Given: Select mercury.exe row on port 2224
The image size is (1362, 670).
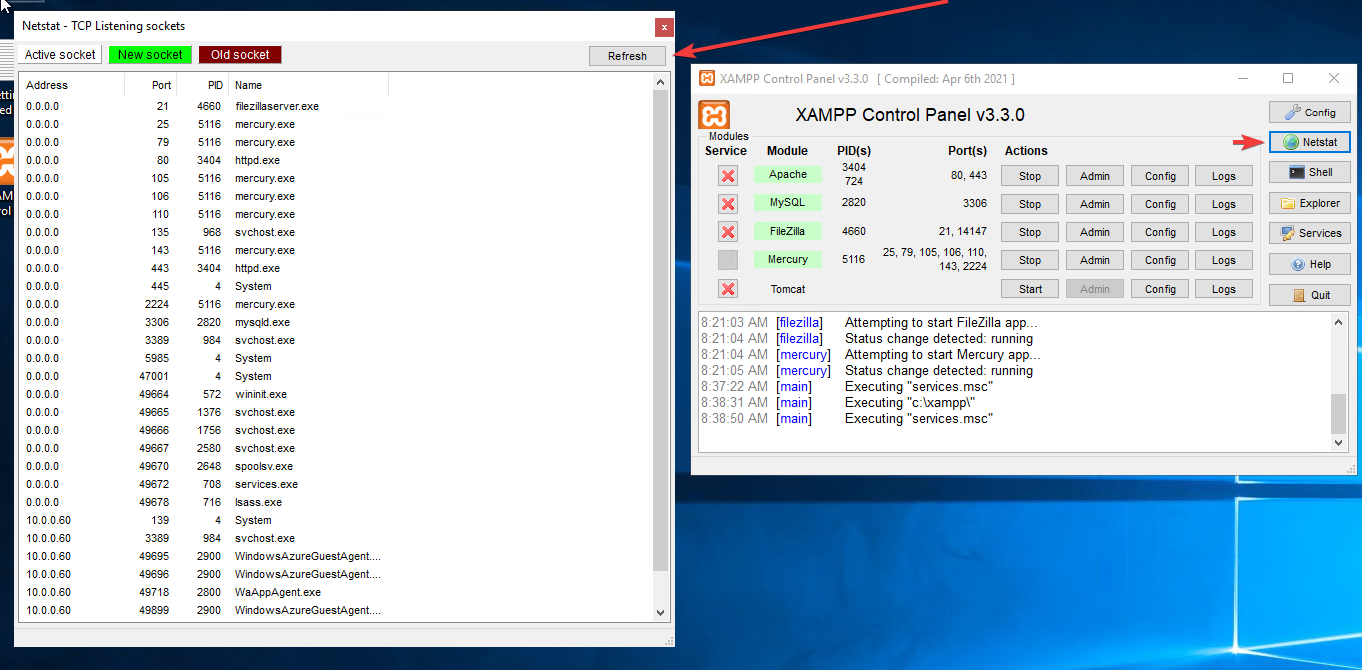Looking at the screenshot, I should [205, 304].
